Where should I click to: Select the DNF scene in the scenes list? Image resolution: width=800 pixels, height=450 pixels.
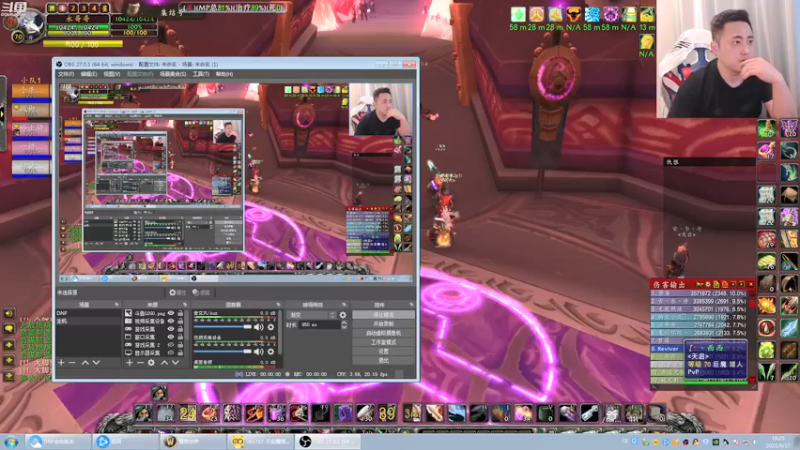coord(88,313)
